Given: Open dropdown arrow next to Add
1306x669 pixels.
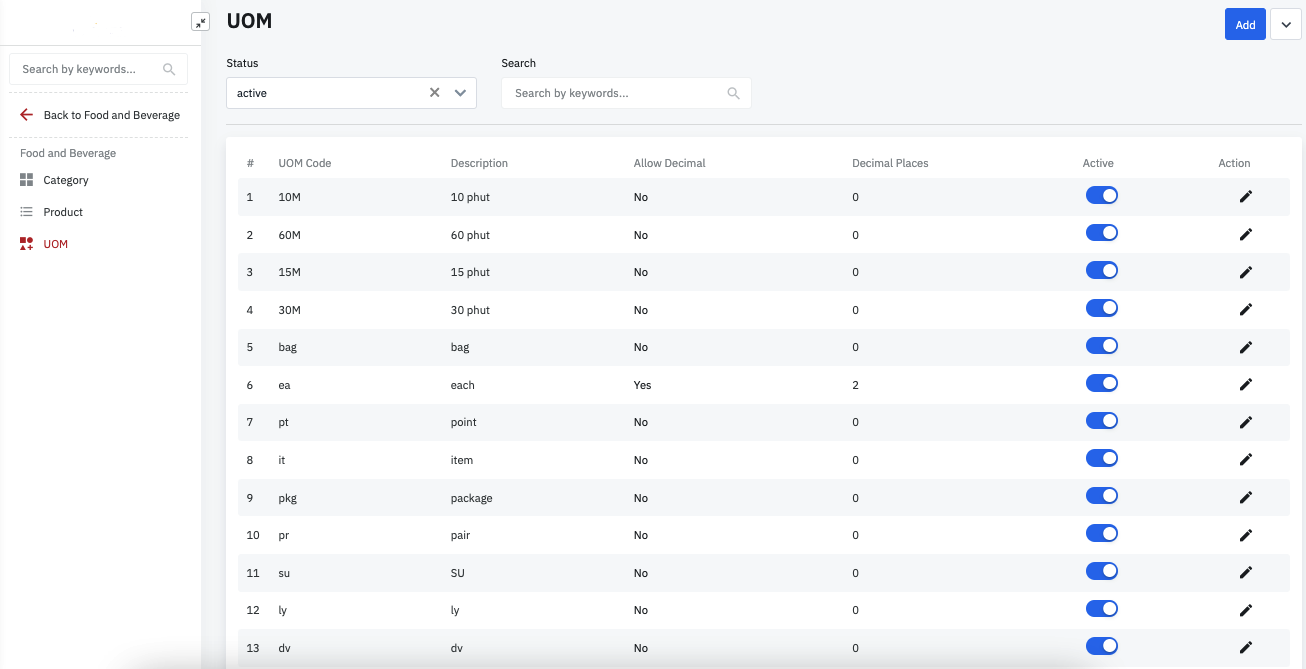Looking at the screenshot, I should 1285,25.
